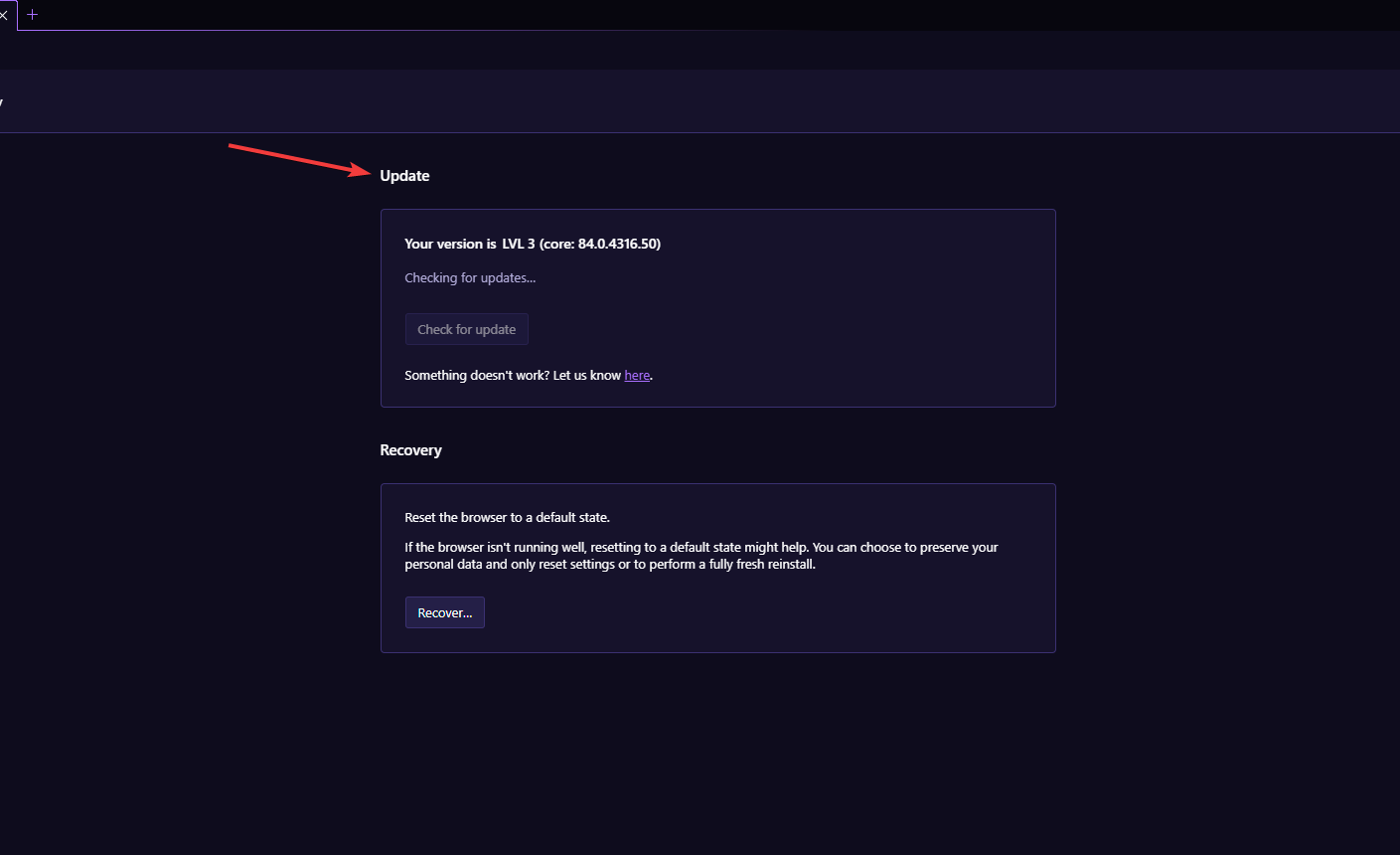
Task: Click the partially visible title in header bar
Action: [x=1, y=101]
